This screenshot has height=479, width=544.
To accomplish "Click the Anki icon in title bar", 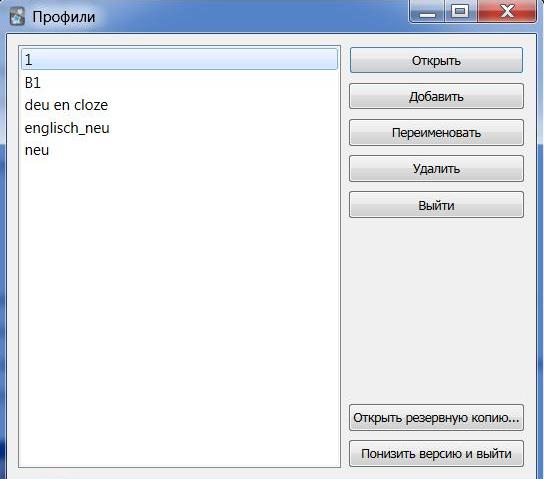I will click(17, 16).
